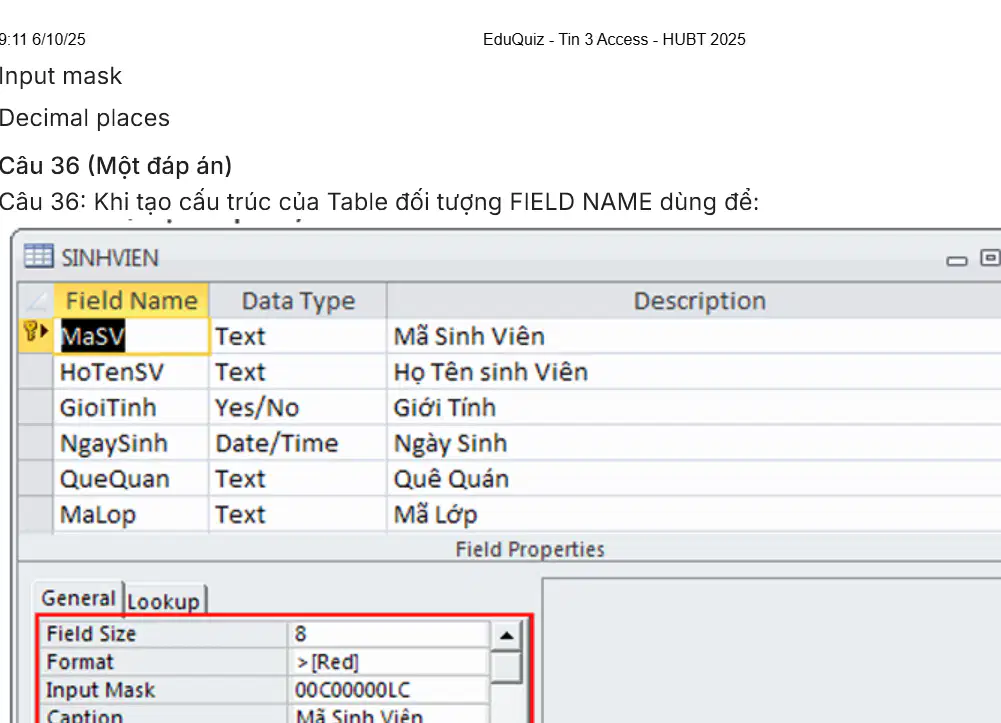Open the Data Type cell for HoTenSV
The image size is (1001, 723).
click(x=298, y=372)
